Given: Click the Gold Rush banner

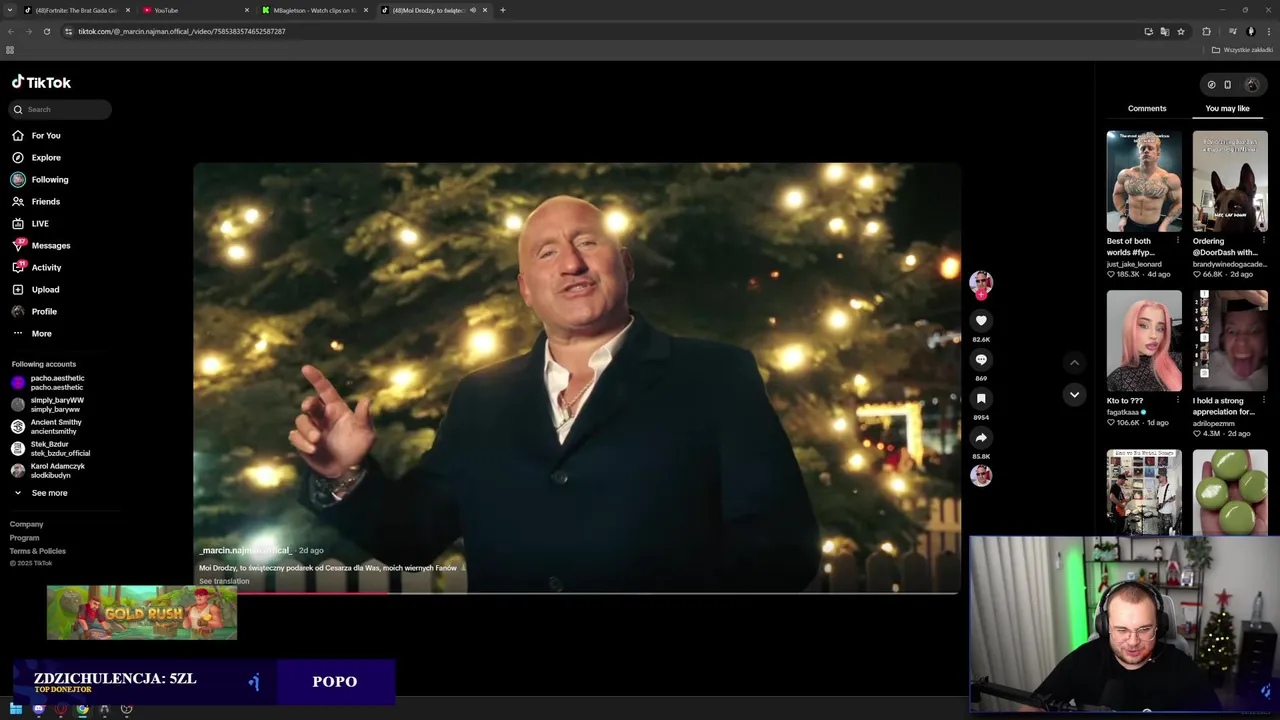Looking at the screenshot, I should pyautogui.click(x=142, y=612).
